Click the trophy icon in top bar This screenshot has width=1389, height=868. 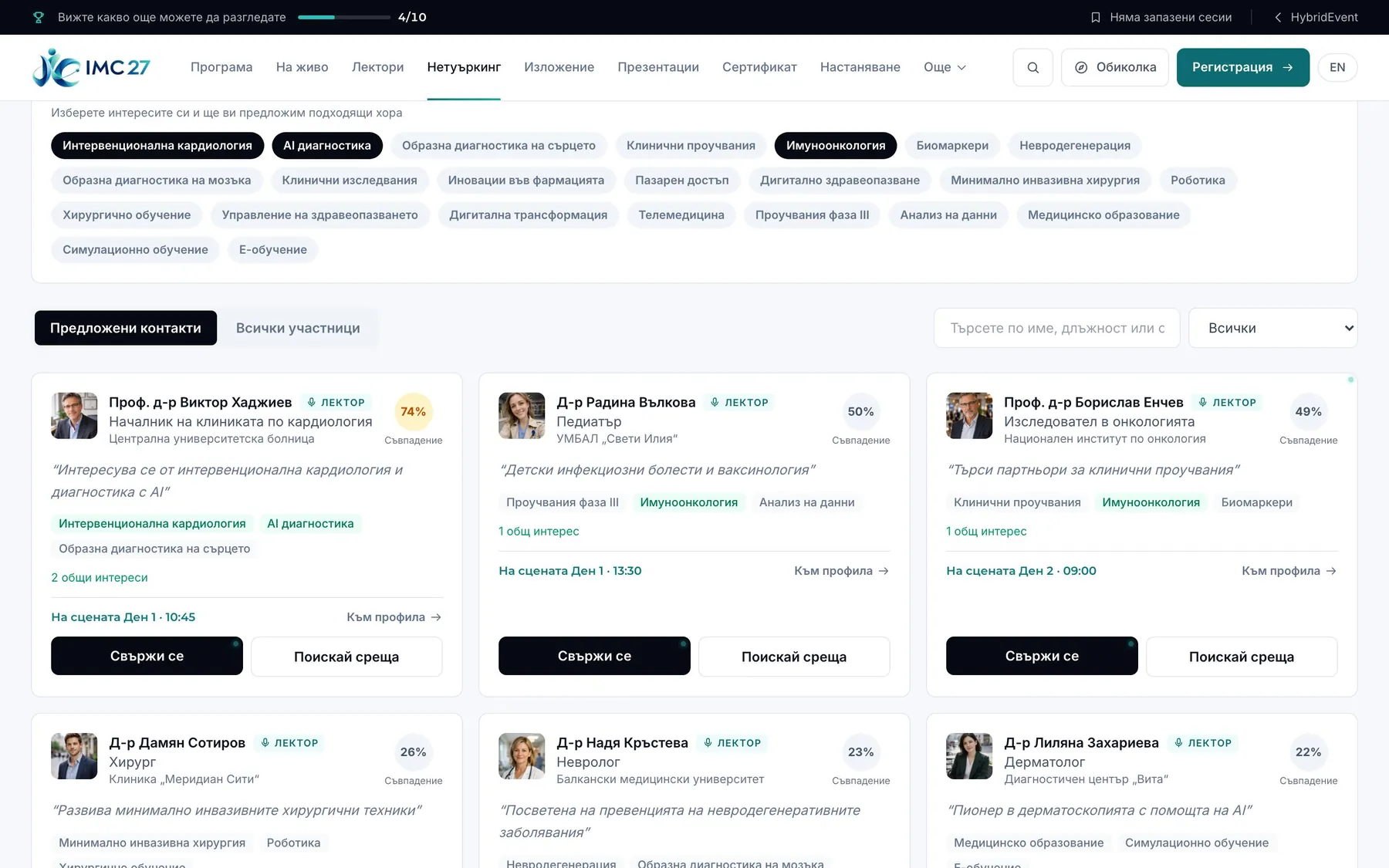39,17
